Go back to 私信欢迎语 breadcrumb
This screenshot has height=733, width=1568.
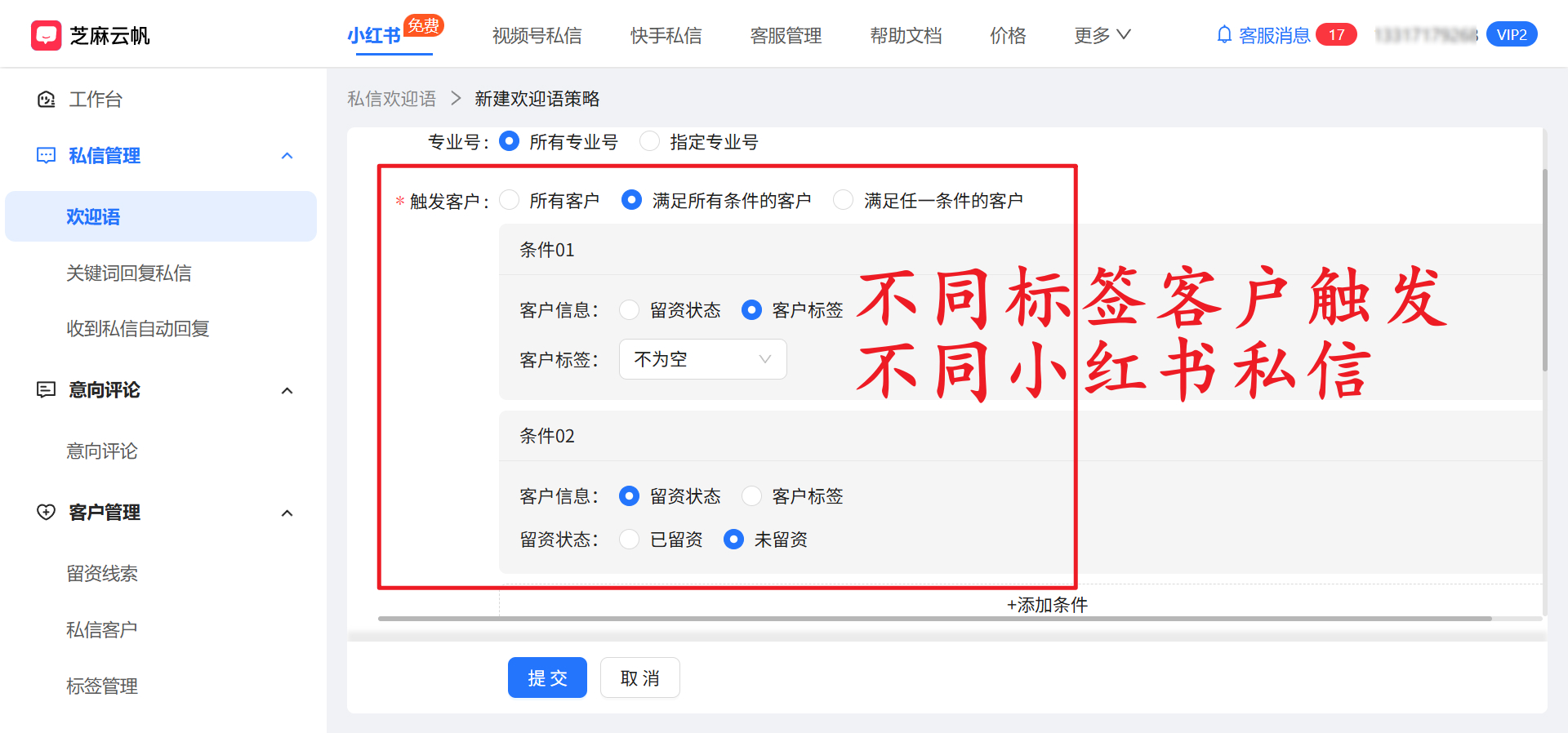392,99
